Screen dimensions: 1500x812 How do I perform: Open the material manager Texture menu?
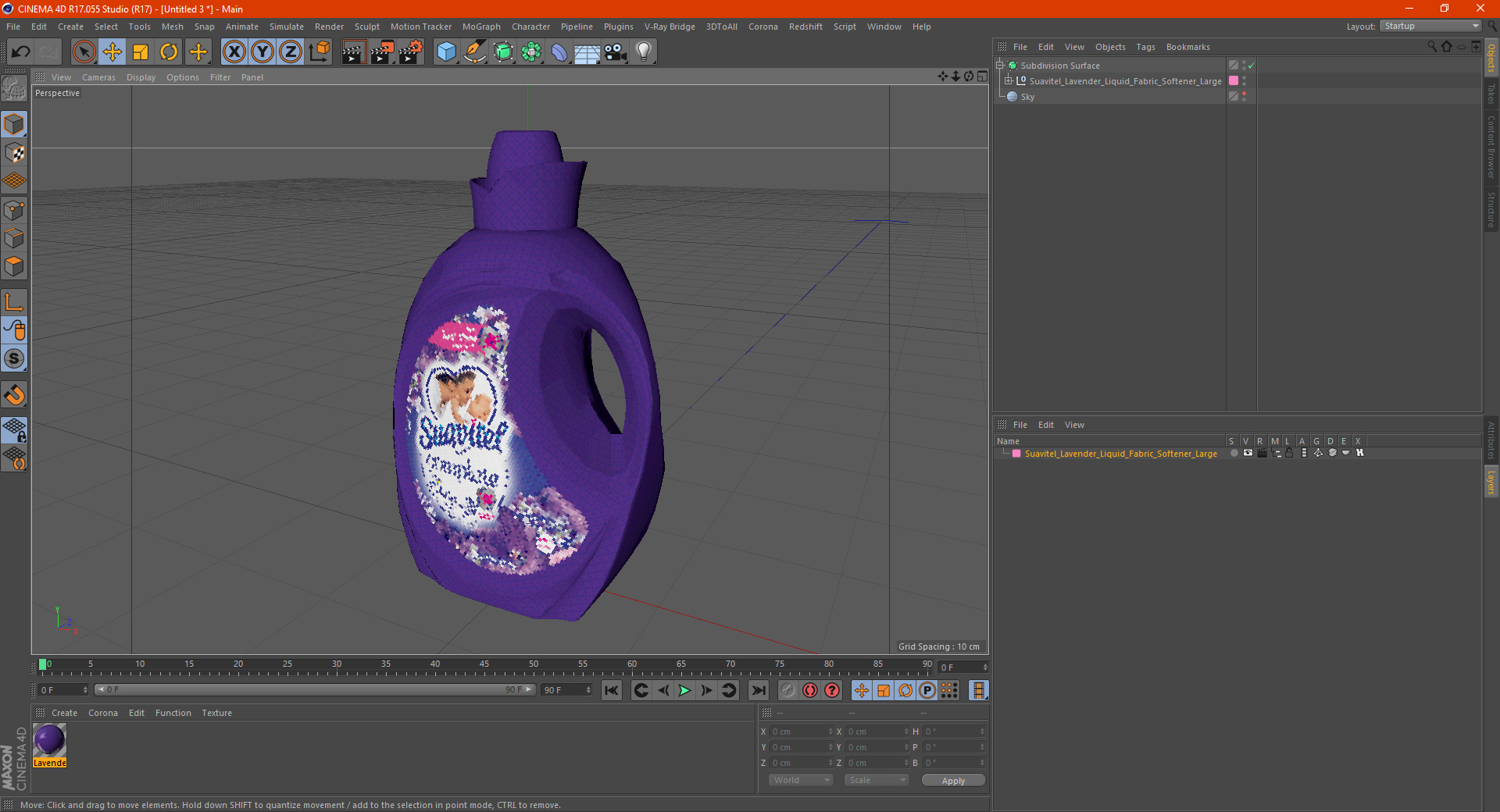click(x=216, y=713)
